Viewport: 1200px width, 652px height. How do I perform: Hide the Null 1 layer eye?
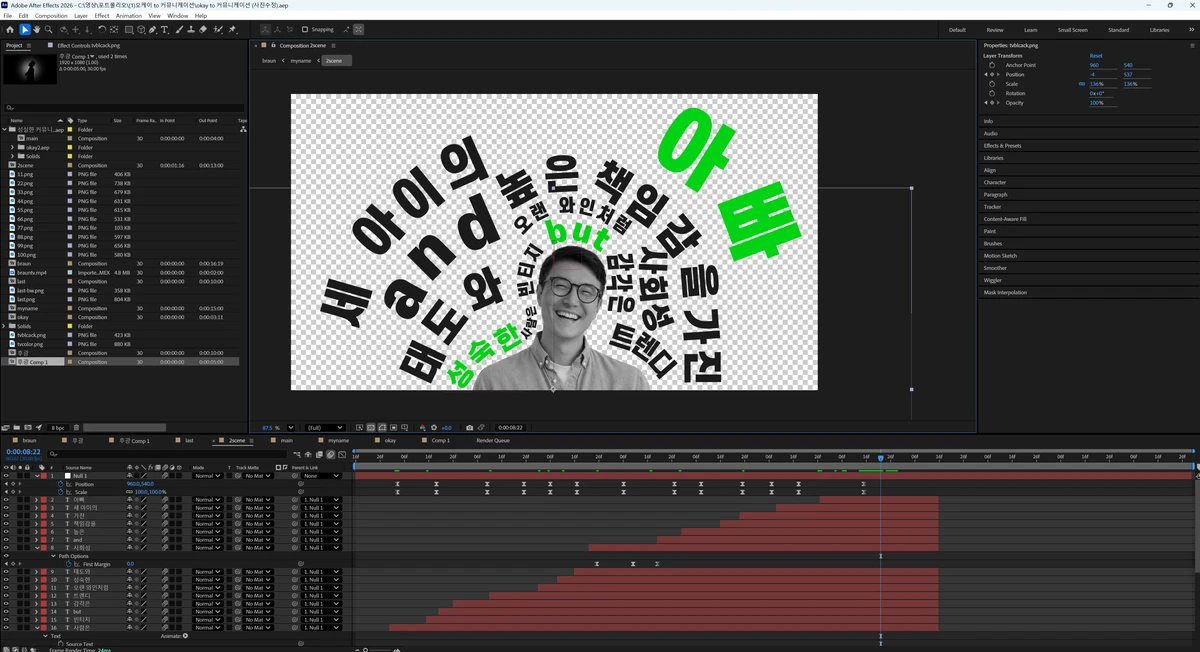[6, 476]
